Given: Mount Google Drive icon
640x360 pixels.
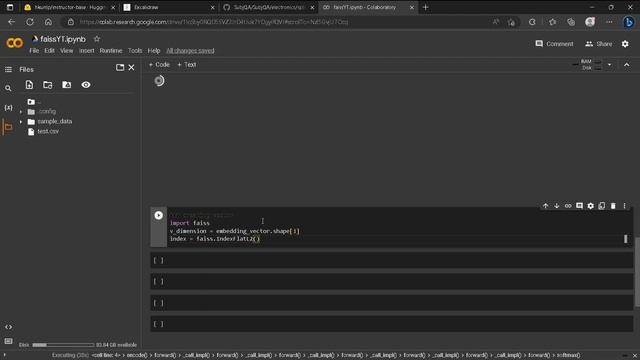Looking at the screenshot, I should pyautogui.click(x=67, y=84).
